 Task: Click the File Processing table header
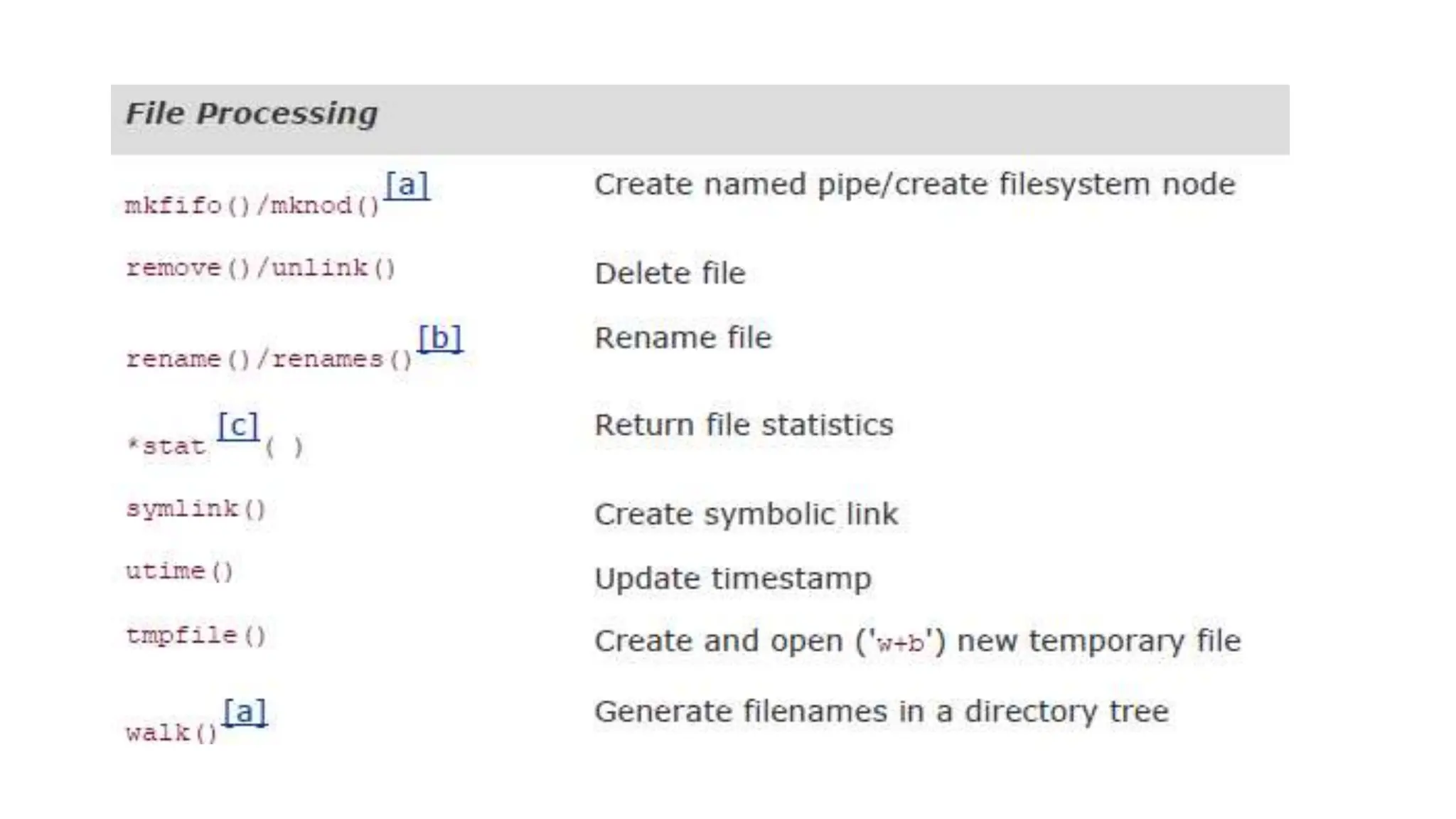(252, 114)
